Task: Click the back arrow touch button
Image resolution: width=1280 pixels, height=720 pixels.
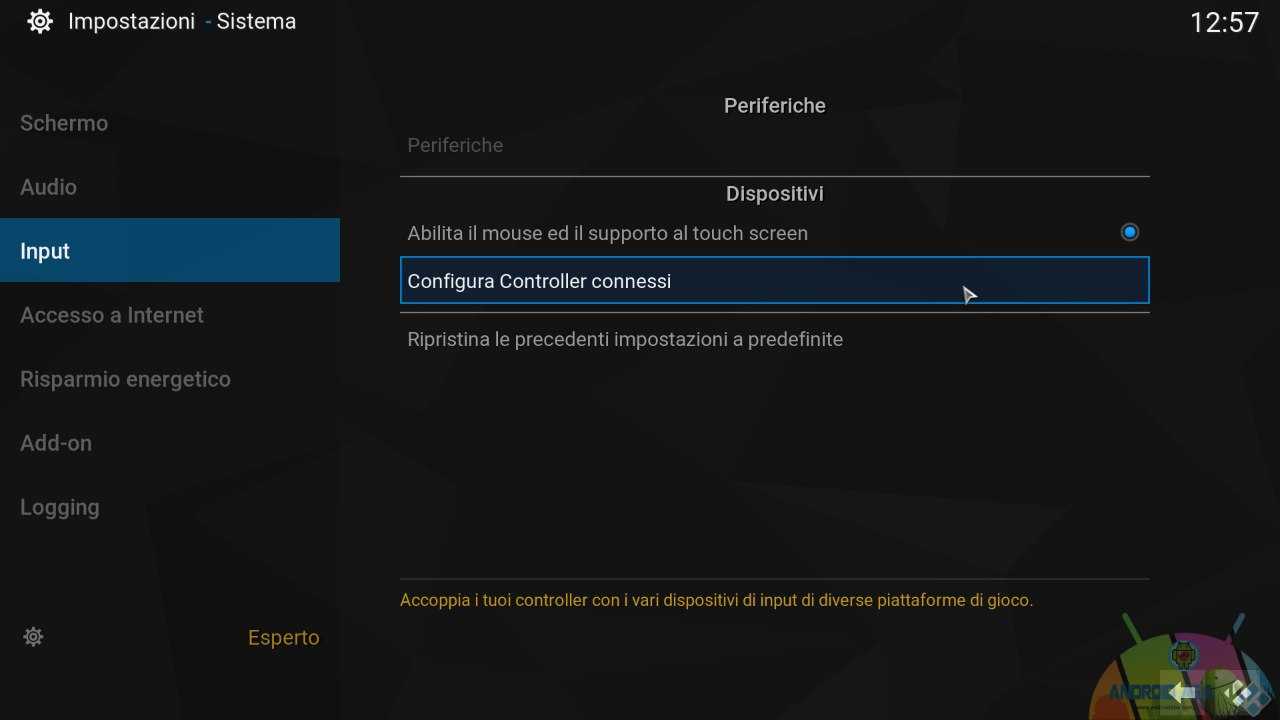Action: 1182,692
